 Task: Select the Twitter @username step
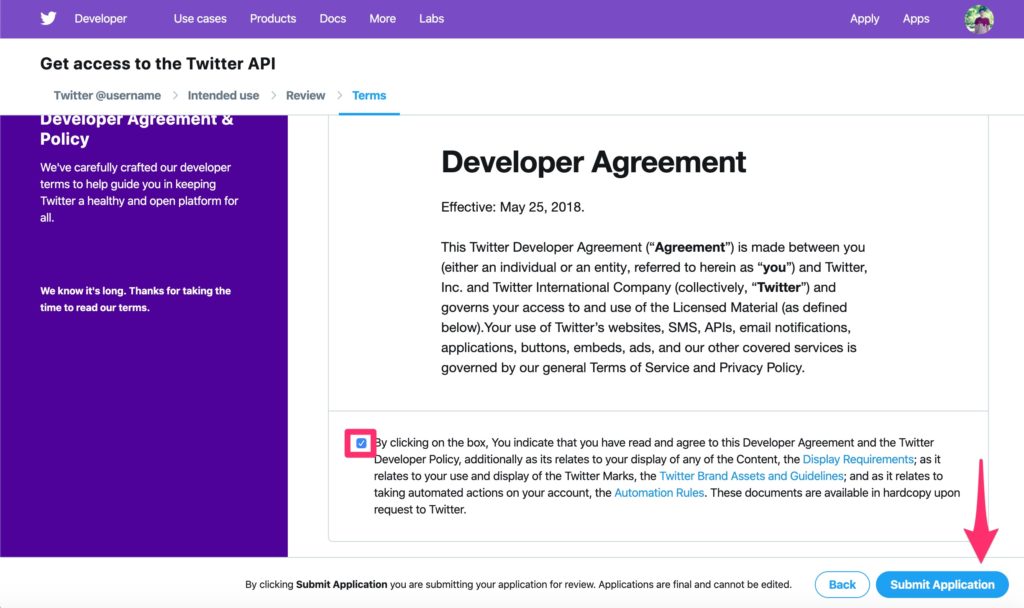[x=107, y=95]
